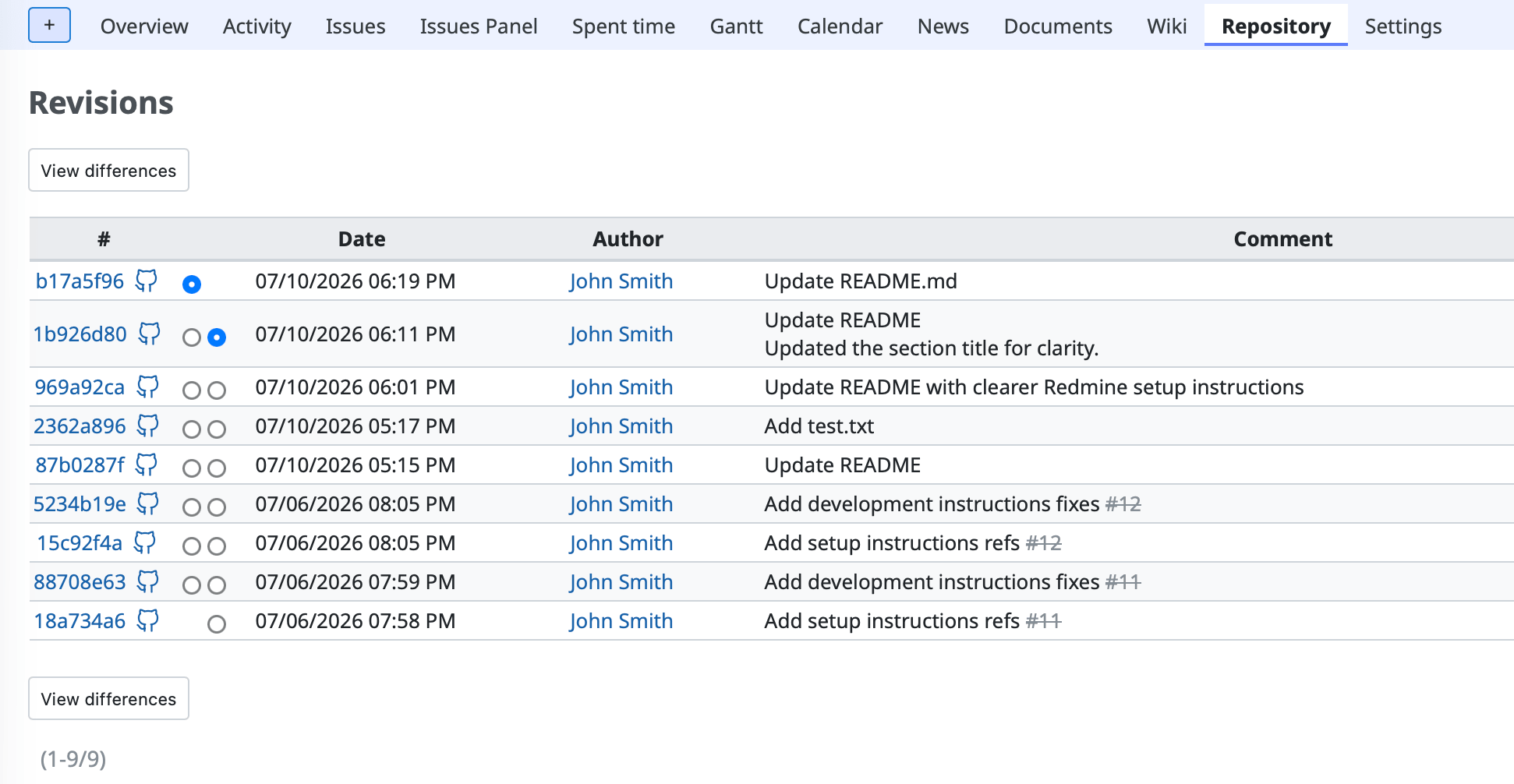The image size is (1514, 784).
Task: Click the active Repository tab
Action: click(x=1276, y=26)
